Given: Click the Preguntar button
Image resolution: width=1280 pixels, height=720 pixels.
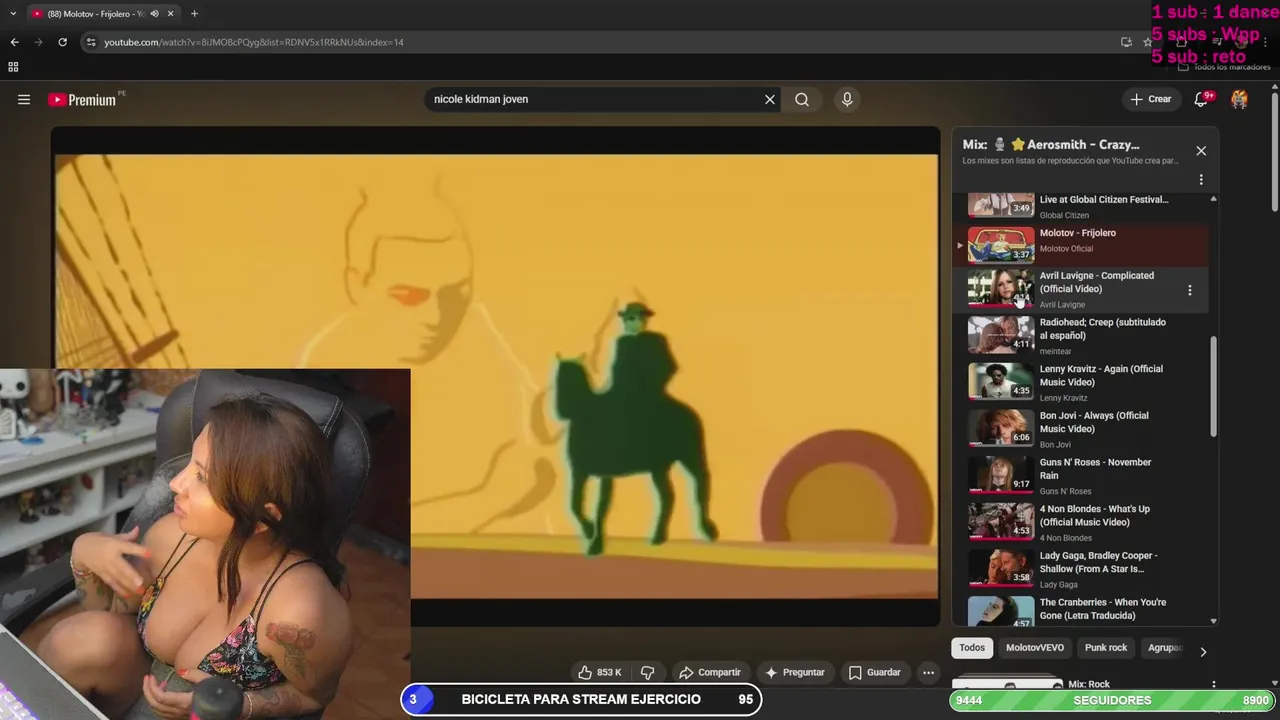Looking at the screenshot, I should 795,673.
